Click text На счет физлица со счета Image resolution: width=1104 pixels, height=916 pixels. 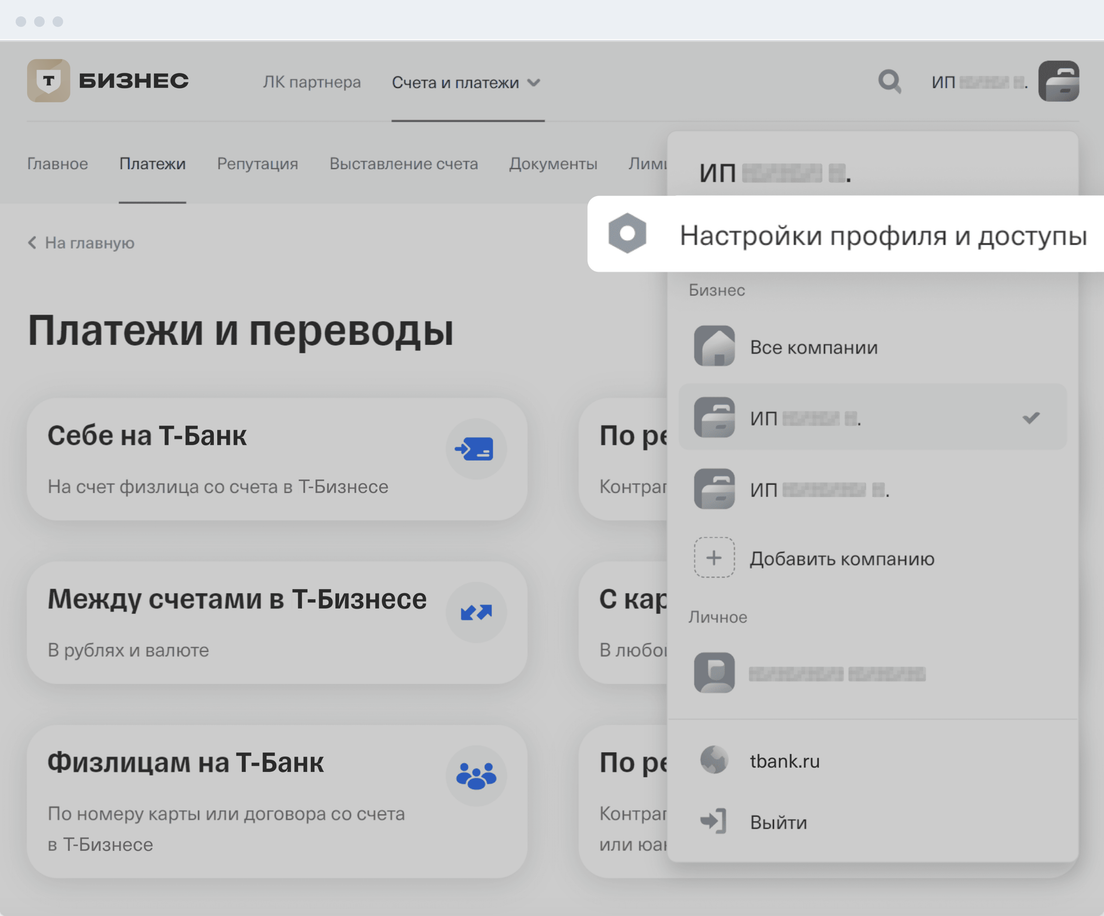(x=218, y=487)
